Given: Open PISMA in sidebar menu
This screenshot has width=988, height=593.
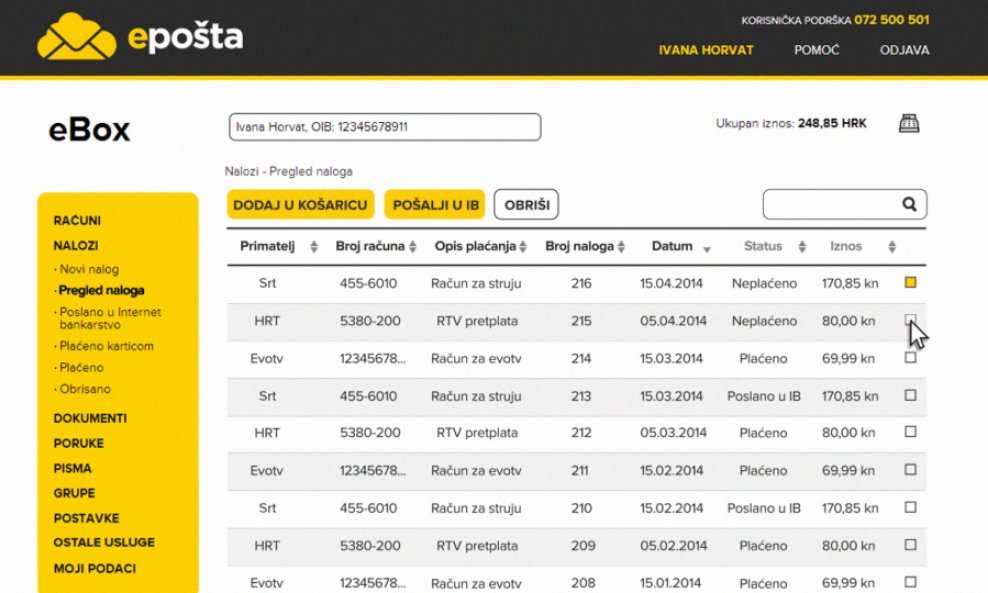Looking at the screenshot, I should tap(72, 469).
